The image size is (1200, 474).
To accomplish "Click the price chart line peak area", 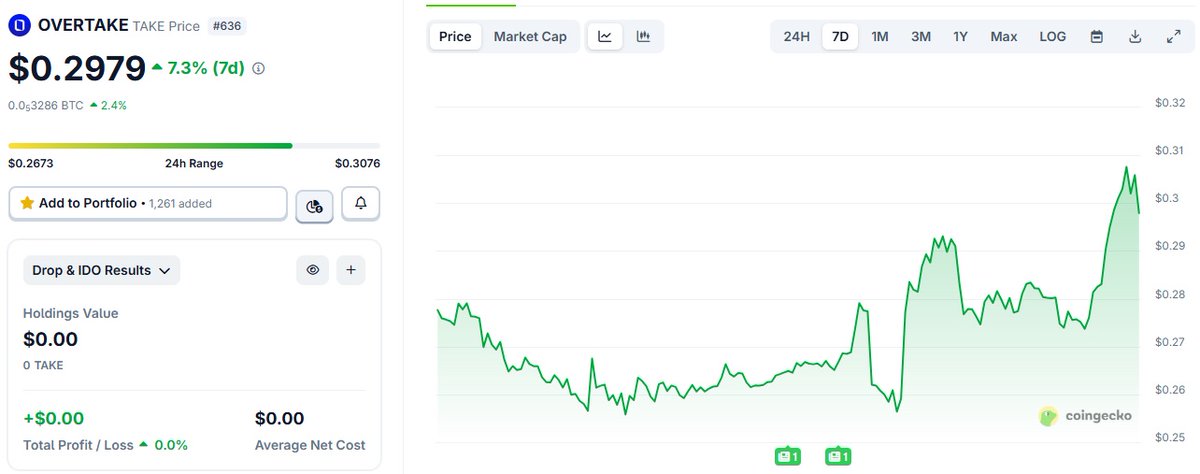I will [1127, 168].
